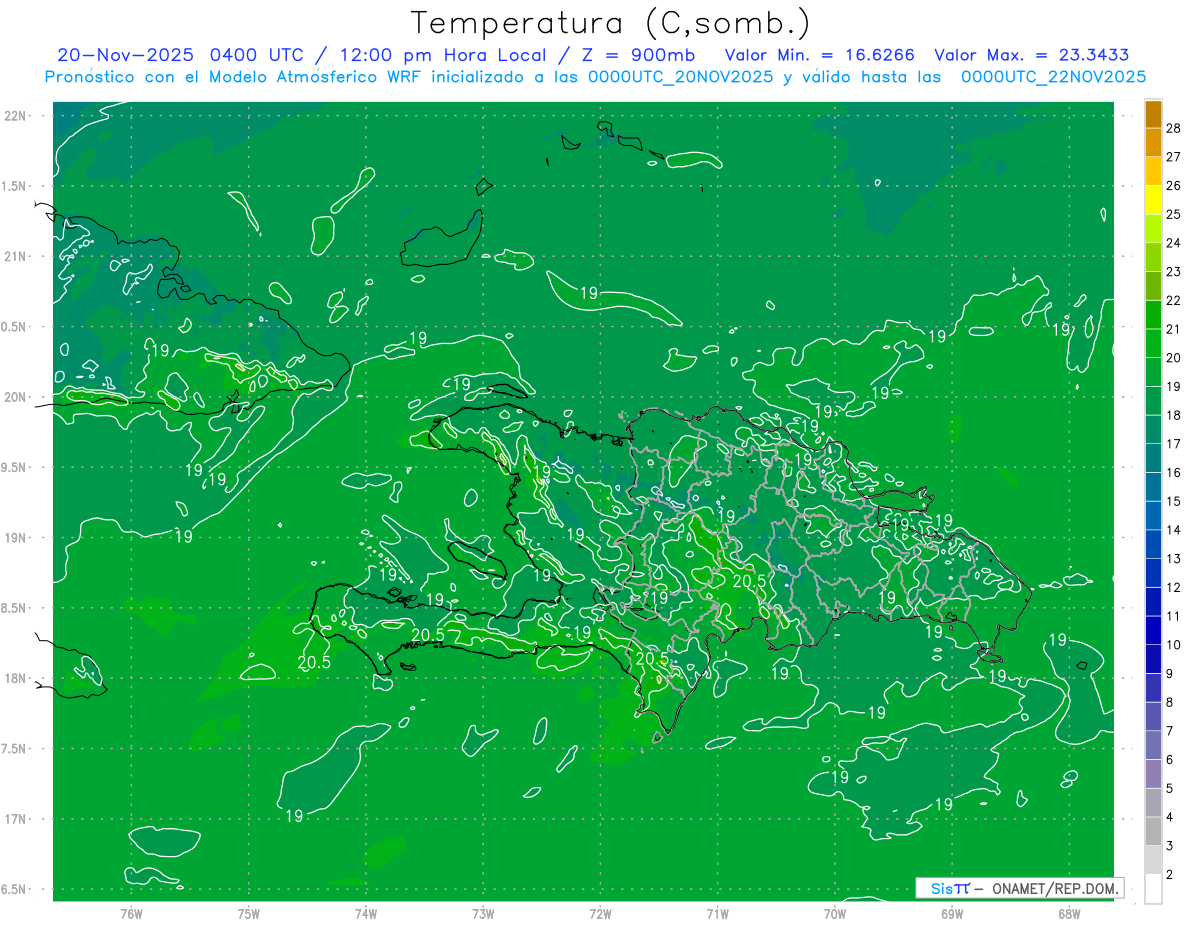Click the '74W' longitude axis label
The image size is (1200, 927).
coord(365,914)
